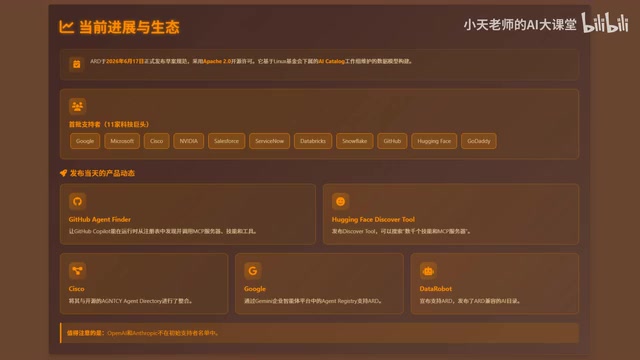Click the 发布当天的产品动态 section heading
Screen dimensions: 640x360
point(102,173)
